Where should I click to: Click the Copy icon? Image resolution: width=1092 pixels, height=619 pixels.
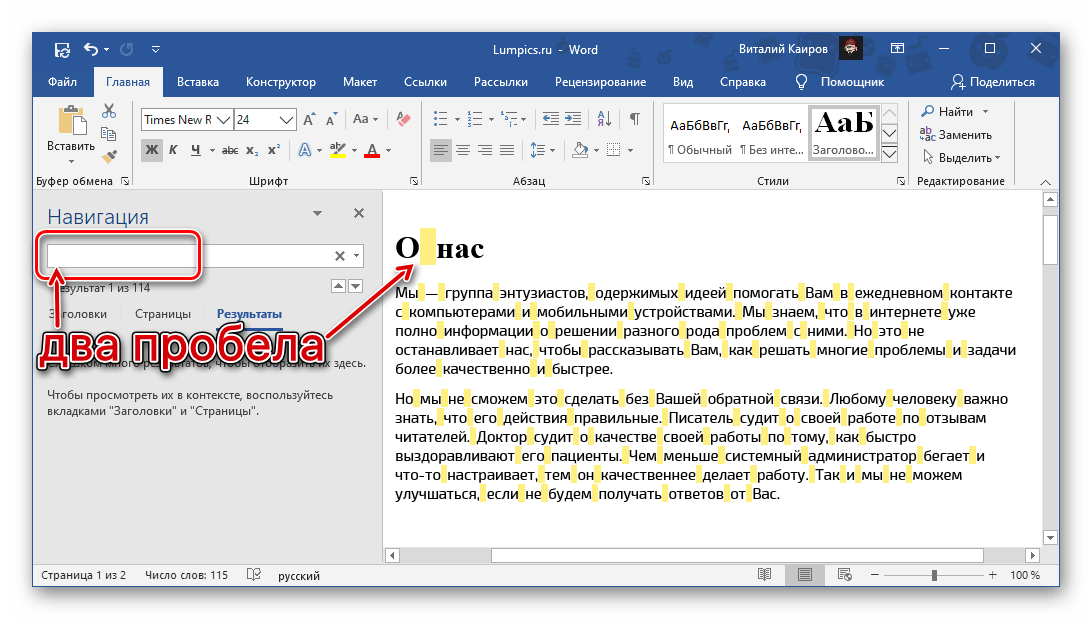(109, 134)
